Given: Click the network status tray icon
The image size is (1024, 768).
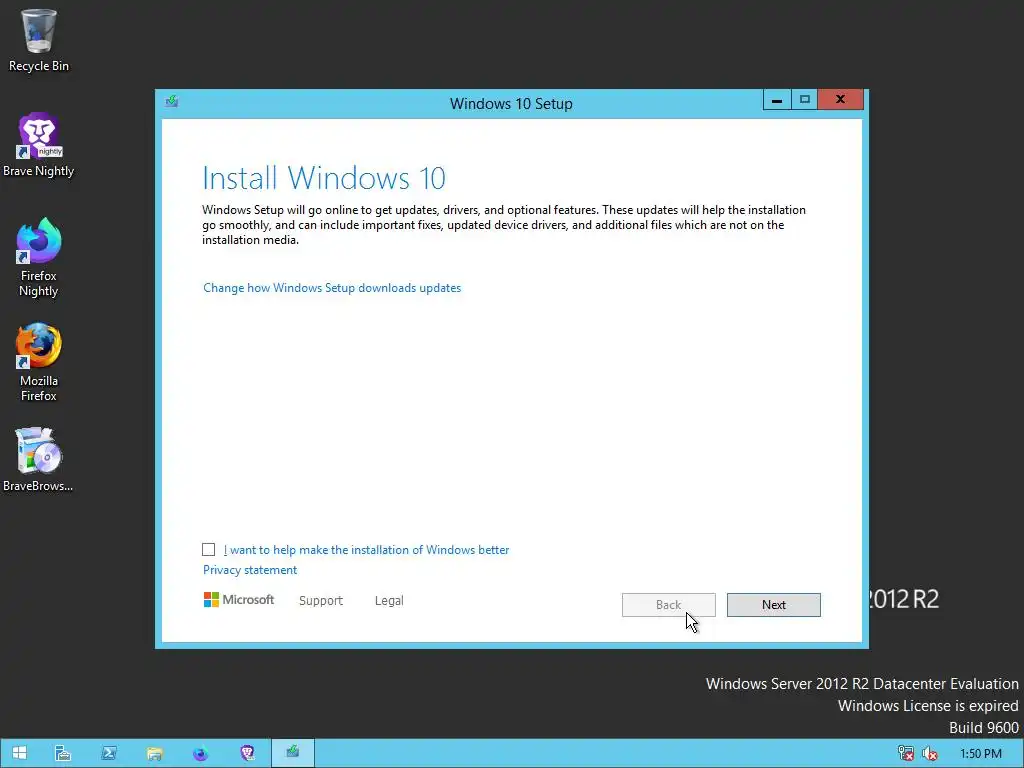Looking at the screenshot, I should [x=905, y=753].
